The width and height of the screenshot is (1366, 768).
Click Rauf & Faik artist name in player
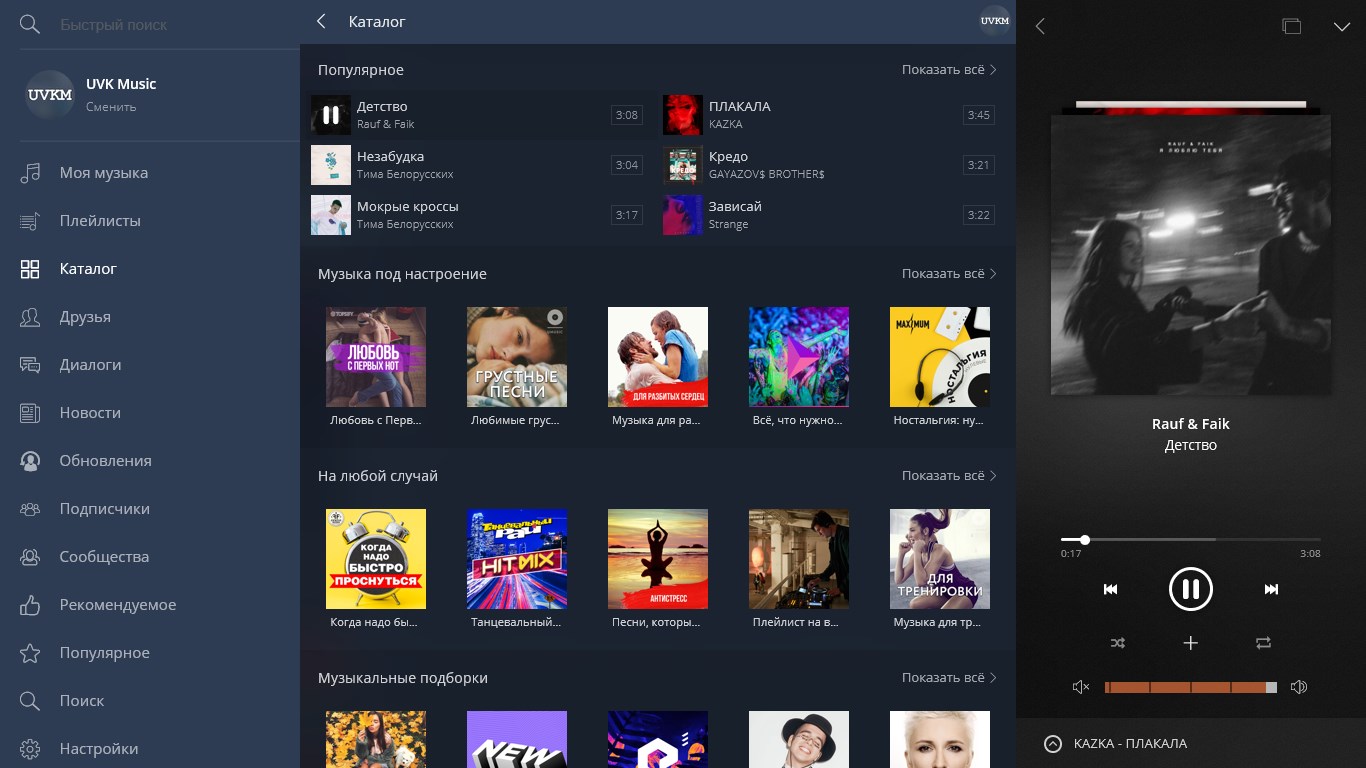[x=1191, y=424]
